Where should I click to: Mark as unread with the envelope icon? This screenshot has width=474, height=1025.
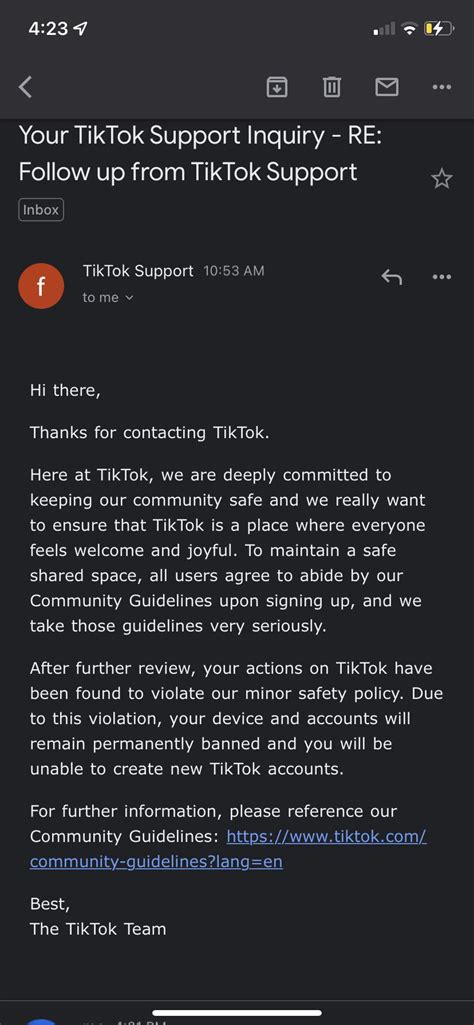(x=387, y=86)
